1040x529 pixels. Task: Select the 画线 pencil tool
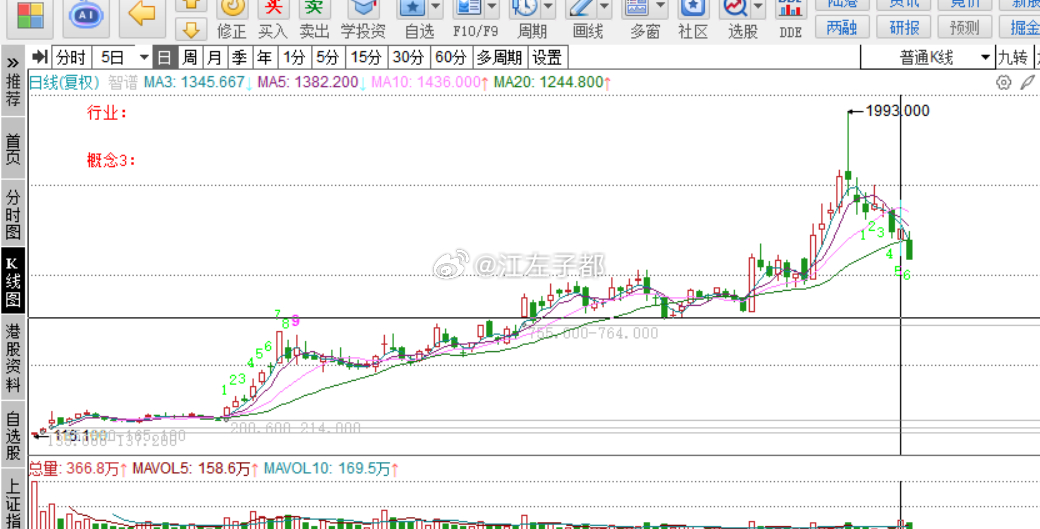click(x=581, y=8)
